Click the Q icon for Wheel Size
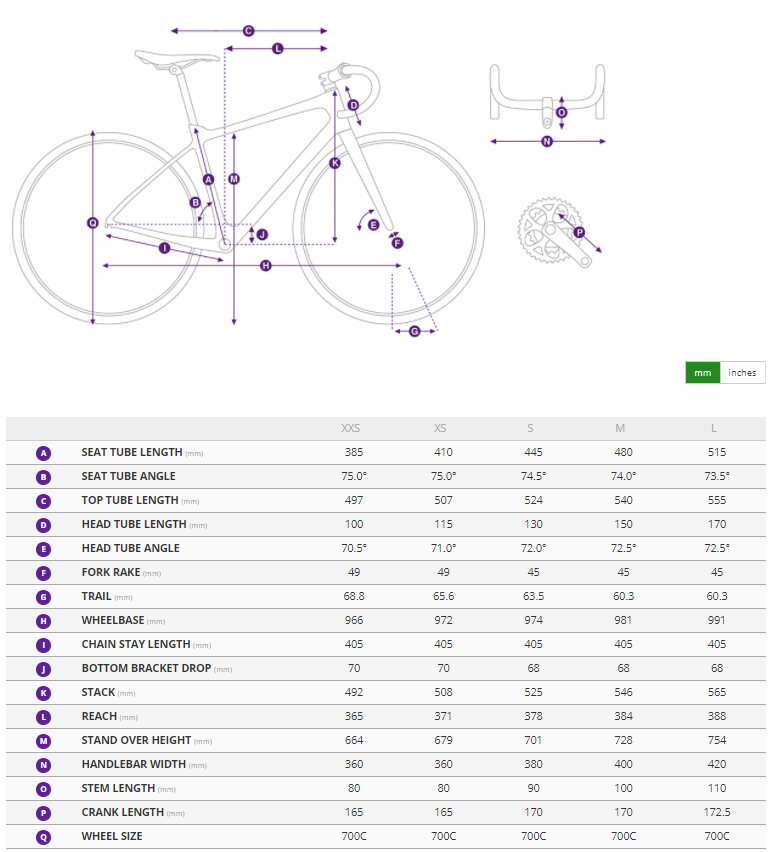 click(x=43, y=836)
